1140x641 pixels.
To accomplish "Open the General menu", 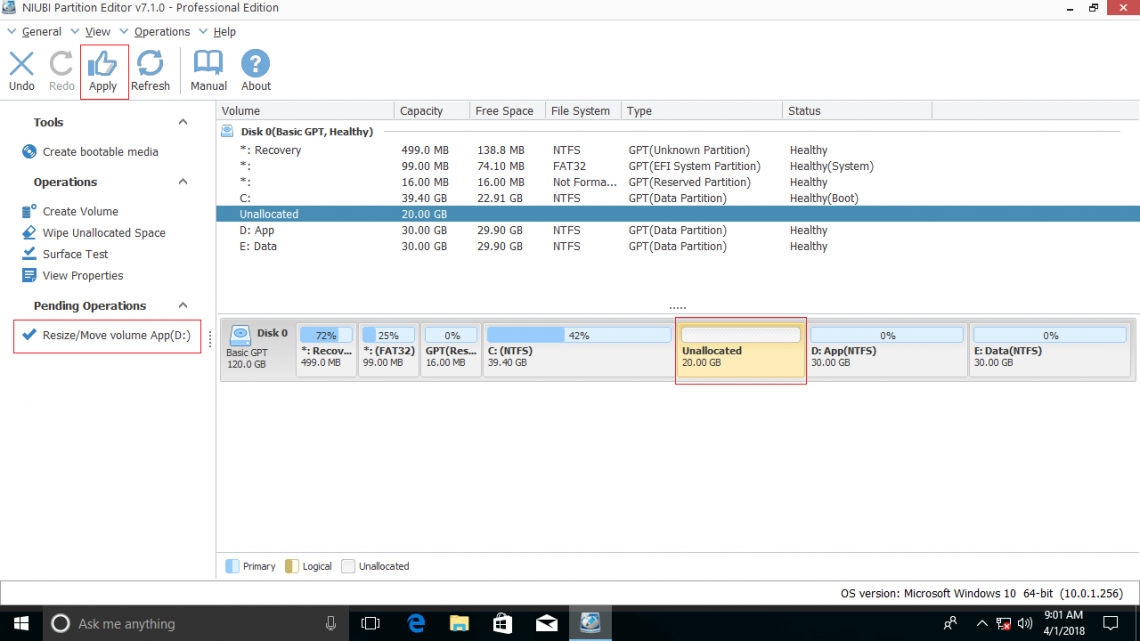I will pos(41,32).
